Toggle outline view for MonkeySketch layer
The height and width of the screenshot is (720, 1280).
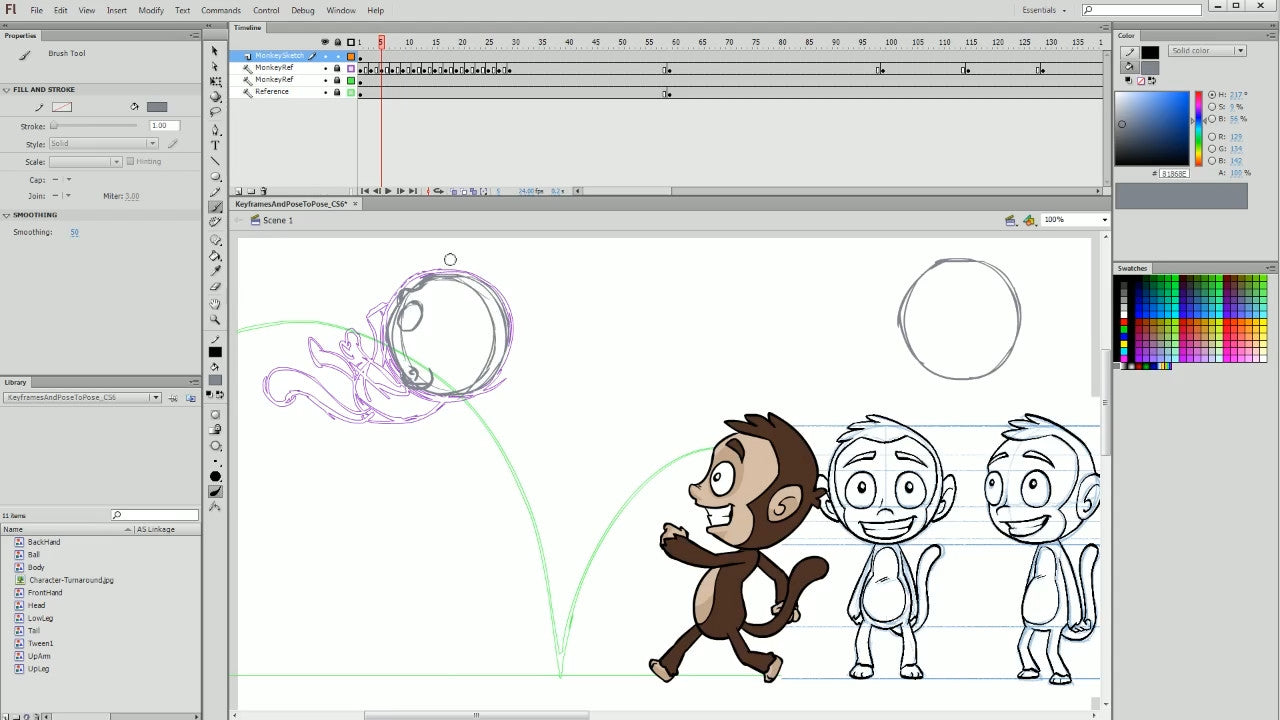point(351,56)
